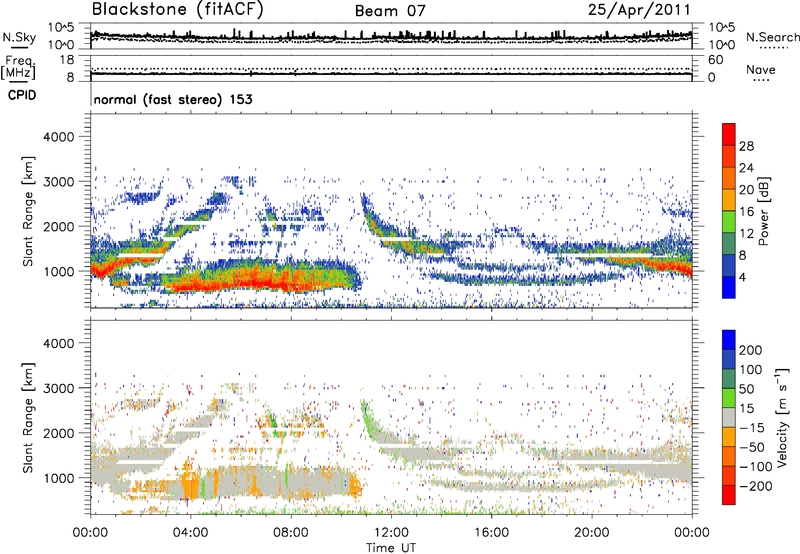Click the "3000" tick on velocity panel axis
The image size is (800, 554).
click(x=58, y=388)
